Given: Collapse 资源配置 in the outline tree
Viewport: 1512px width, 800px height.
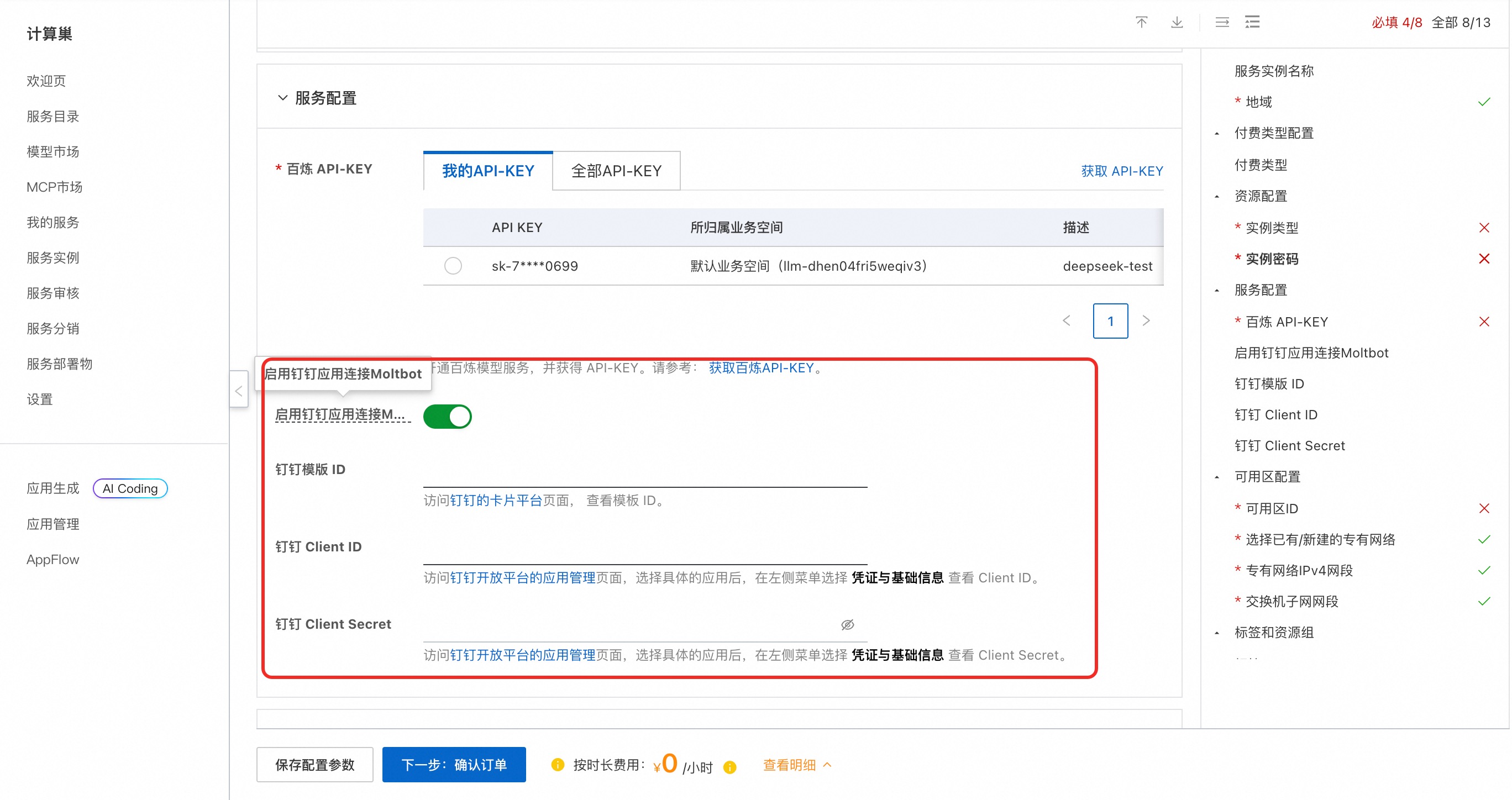Looking at the screenshot, I should [x=1217, y=196].
